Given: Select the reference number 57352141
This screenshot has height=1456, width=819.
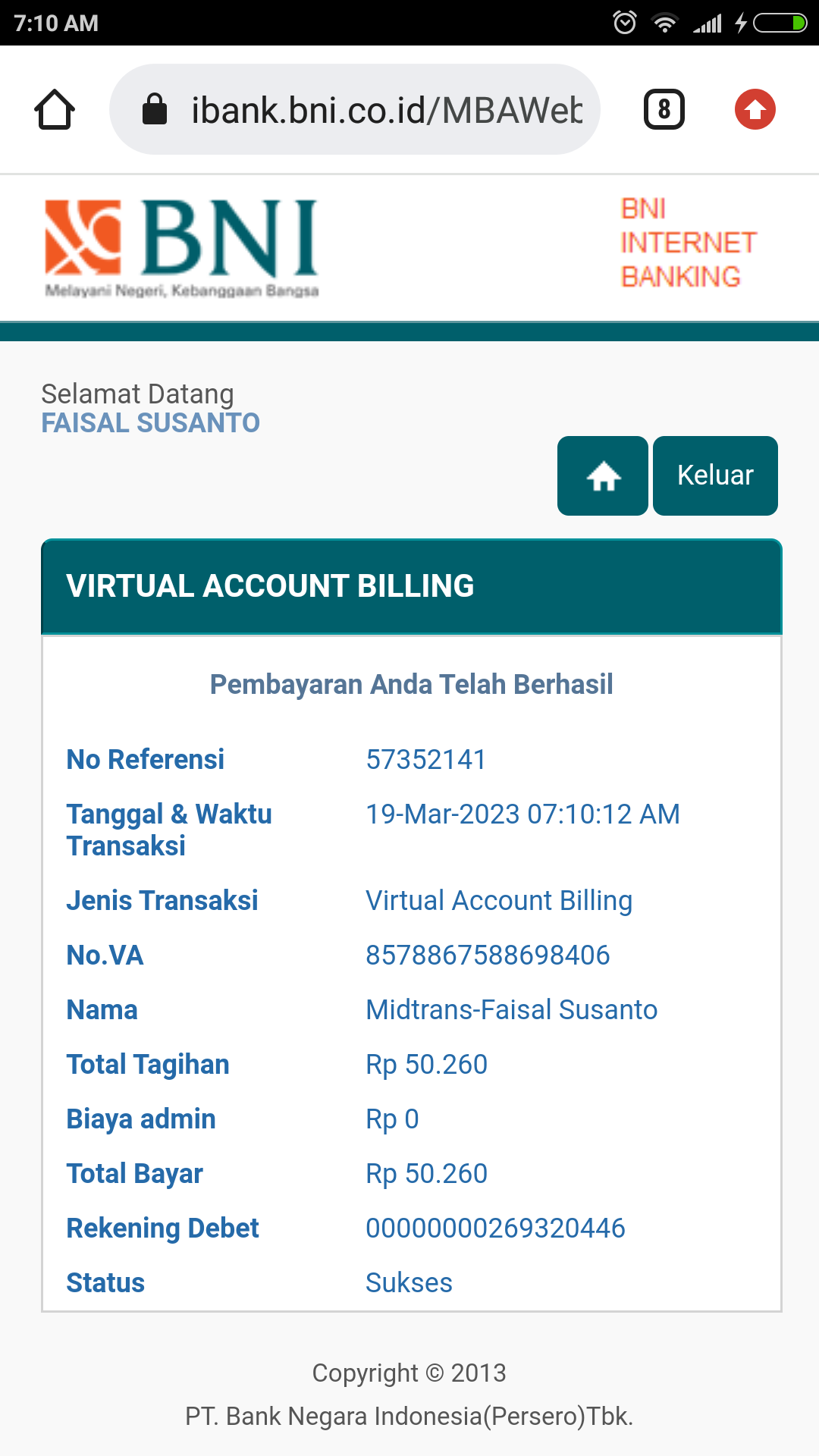Looking at the screenshot, I should click(425, 760).
